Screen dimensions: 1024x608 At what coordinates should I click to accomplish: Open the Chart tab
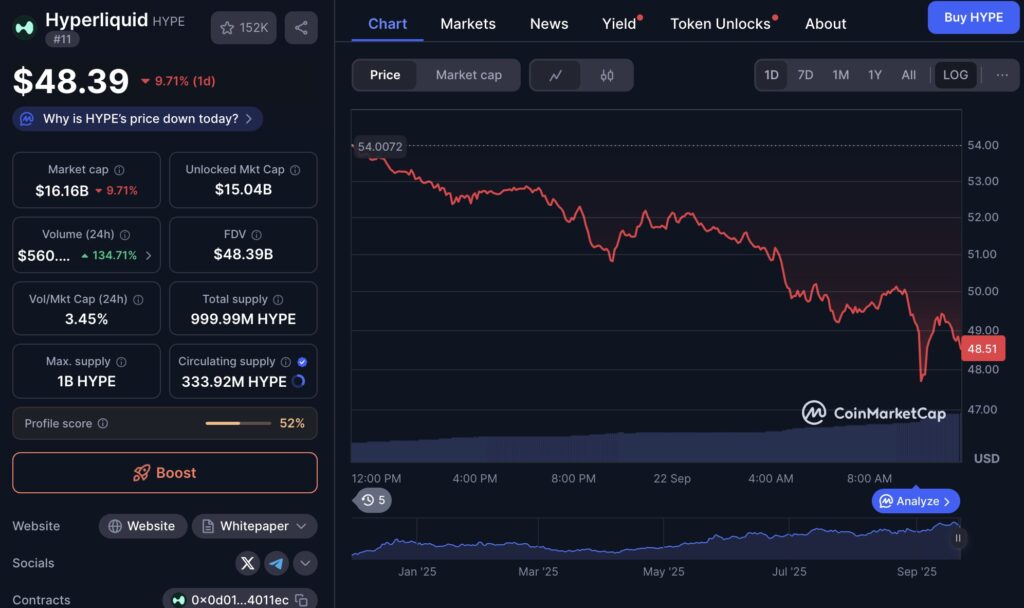coord(387,24)
